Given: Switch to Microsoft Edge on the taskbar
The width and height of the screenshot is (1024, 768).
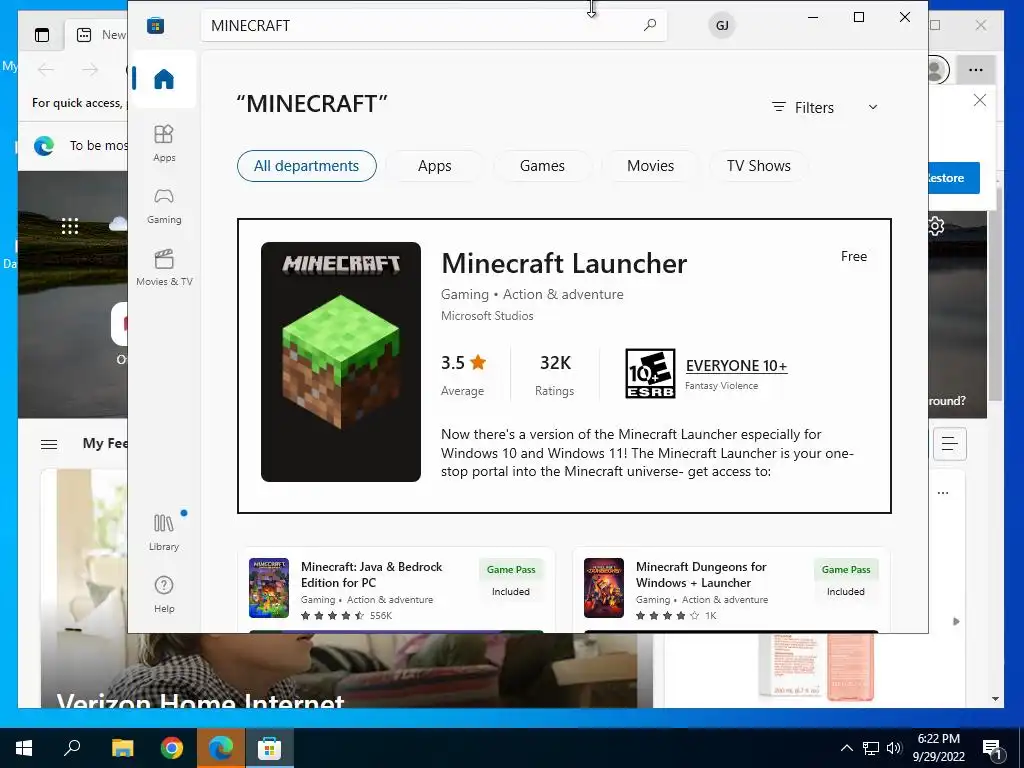Looking at the screenshot, I should click(221, 748).
